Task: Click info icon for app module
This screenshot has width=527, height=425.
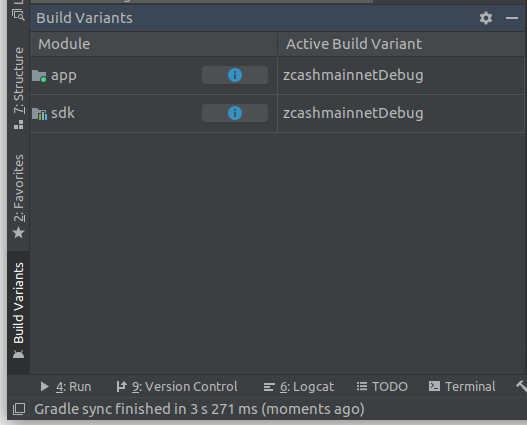Action: pos(235,75)
